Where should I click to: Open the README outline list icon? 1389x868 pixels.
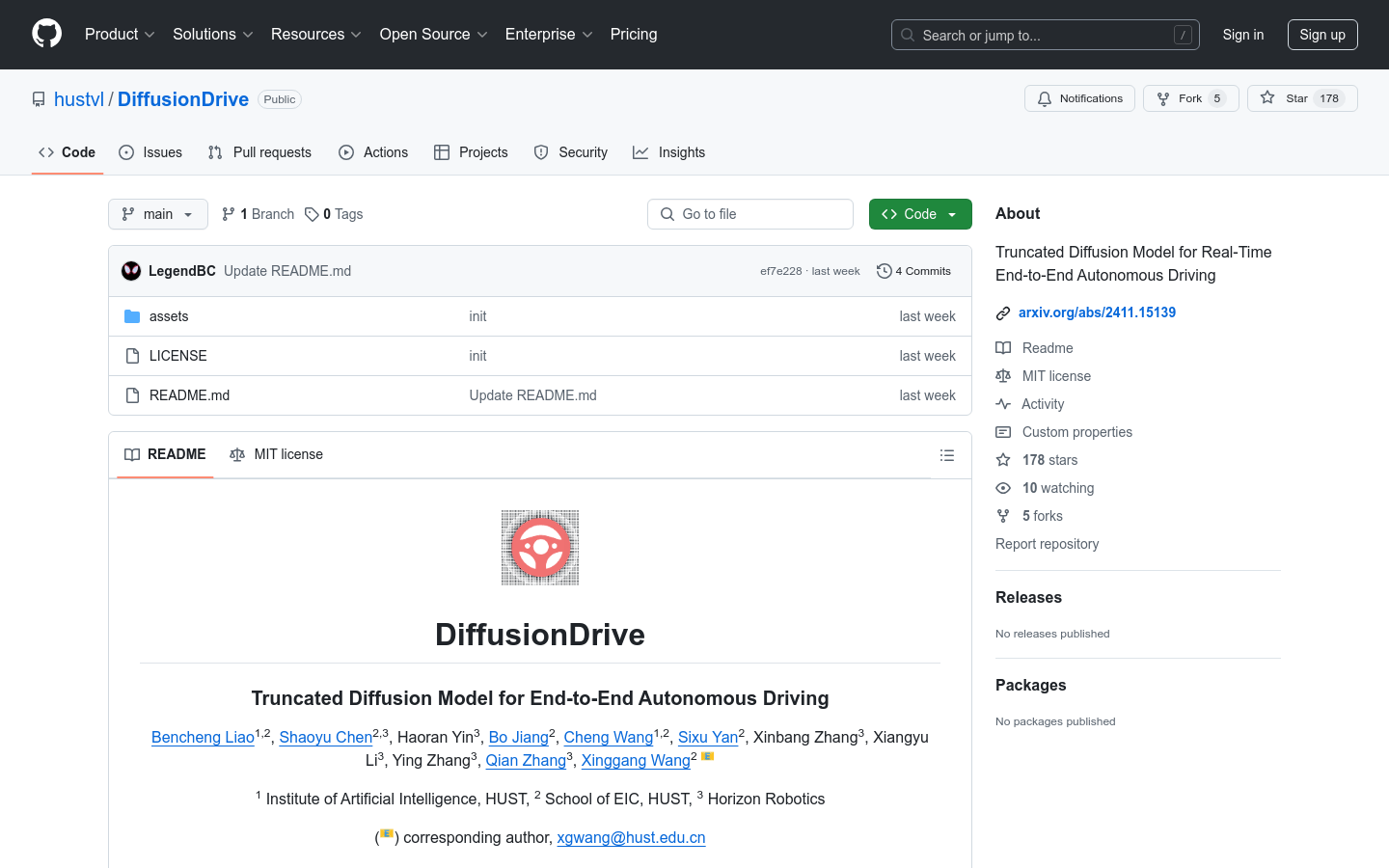coord(946,455)
